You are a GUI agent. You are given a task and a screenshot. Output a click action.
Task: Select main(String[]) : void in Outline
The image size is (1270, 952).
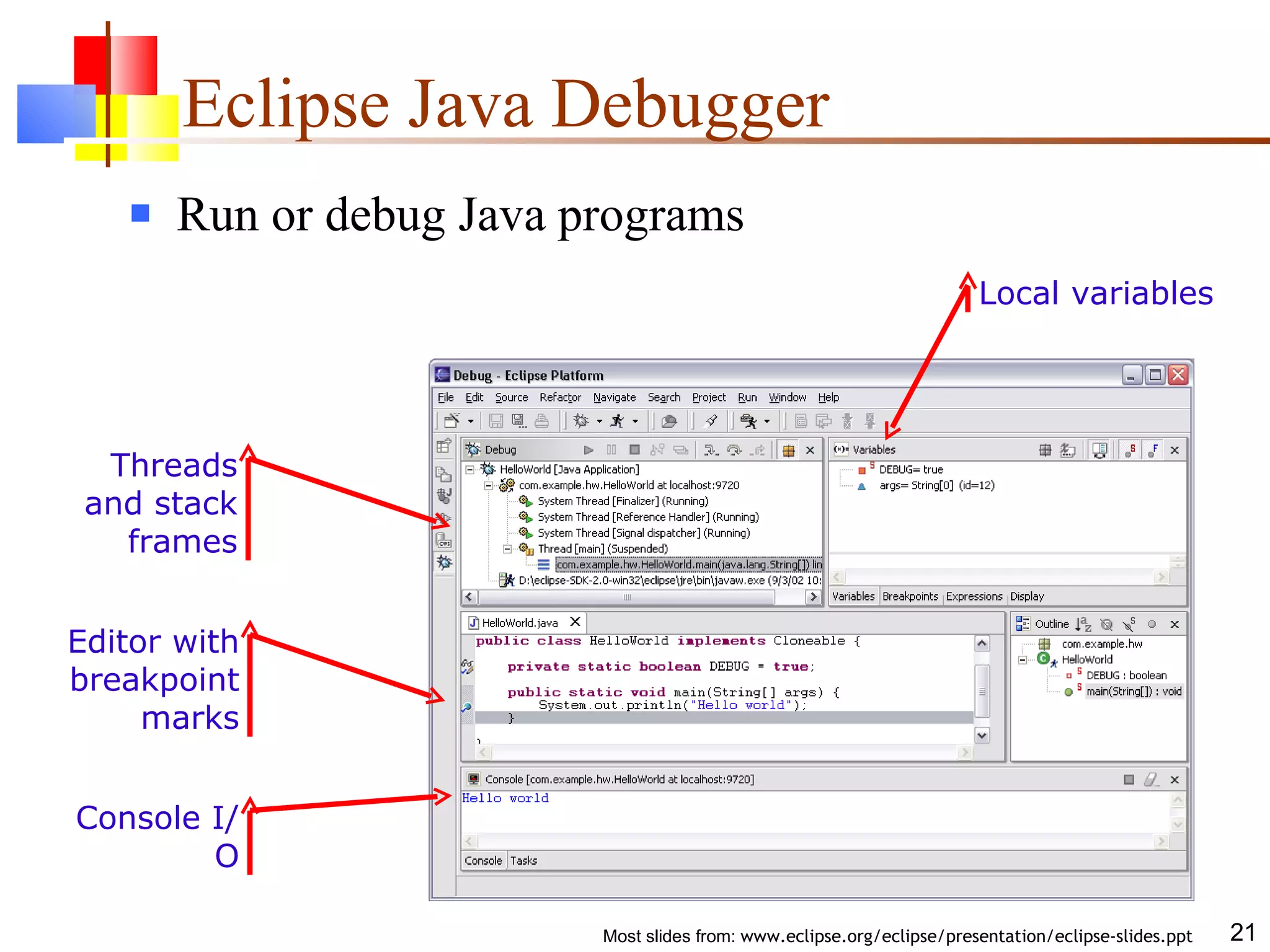(x=1134, y=692)
